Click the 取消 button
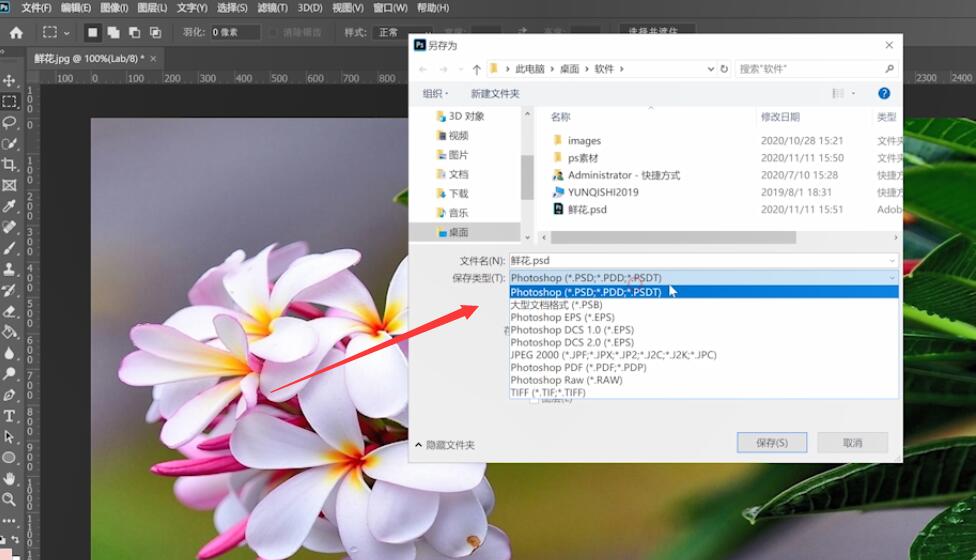The width and height of the screenshot is (976, 560). pyautogui.click(x=852, y=442)
